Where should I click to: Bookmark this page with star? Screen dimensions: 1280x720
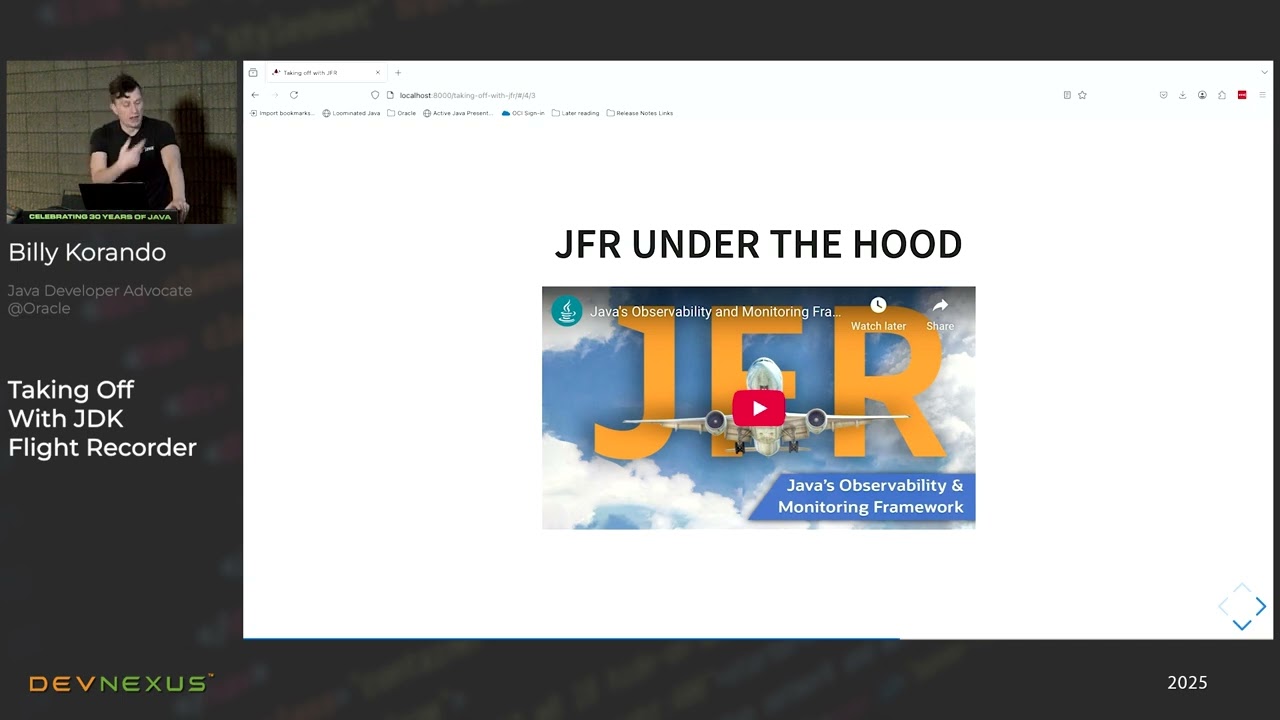1082,95
